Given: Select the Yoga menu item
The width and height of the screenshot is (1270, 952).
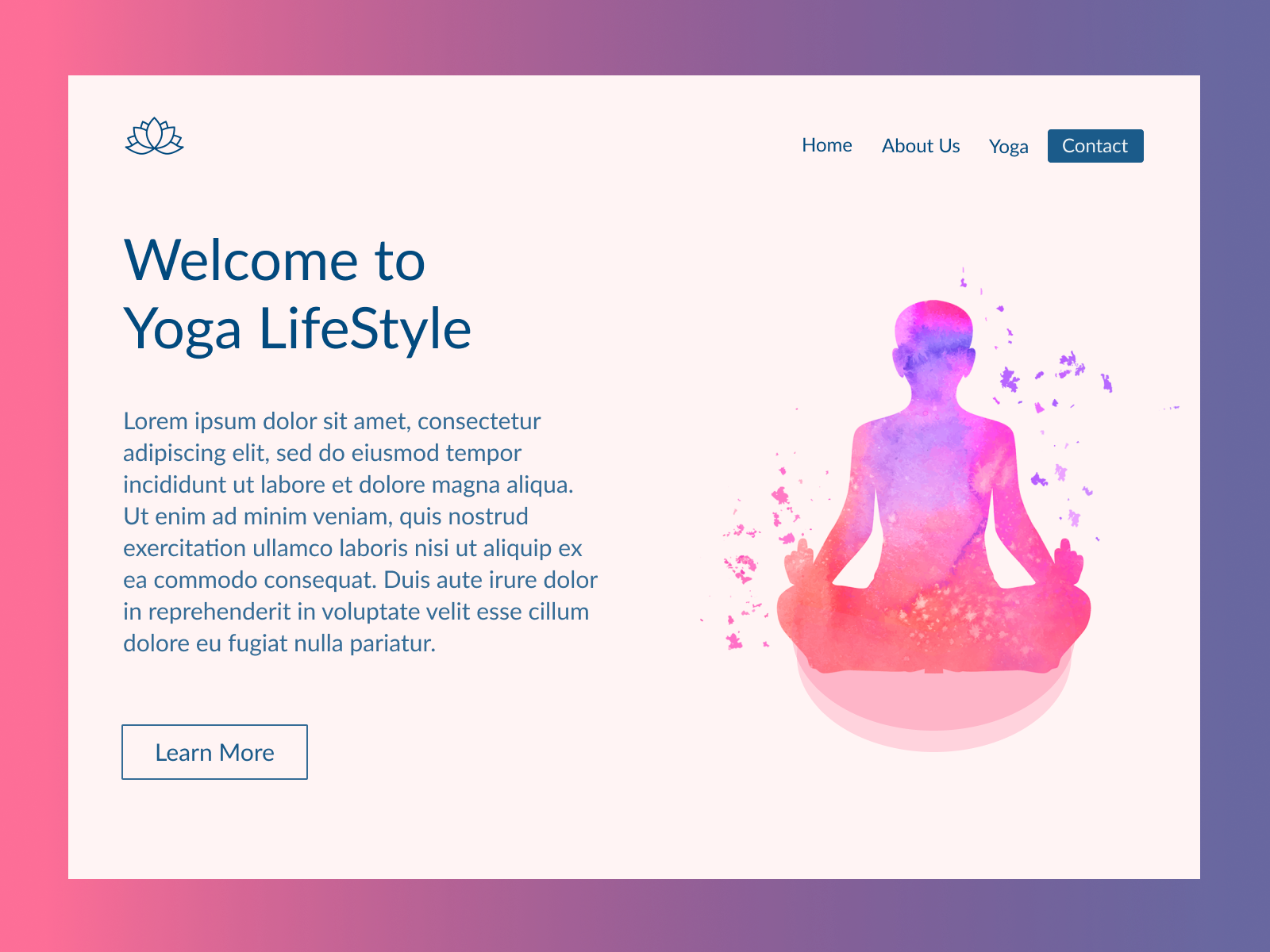Looking at the screenshot, I should pyautogui.click(x=1008, y=147).
